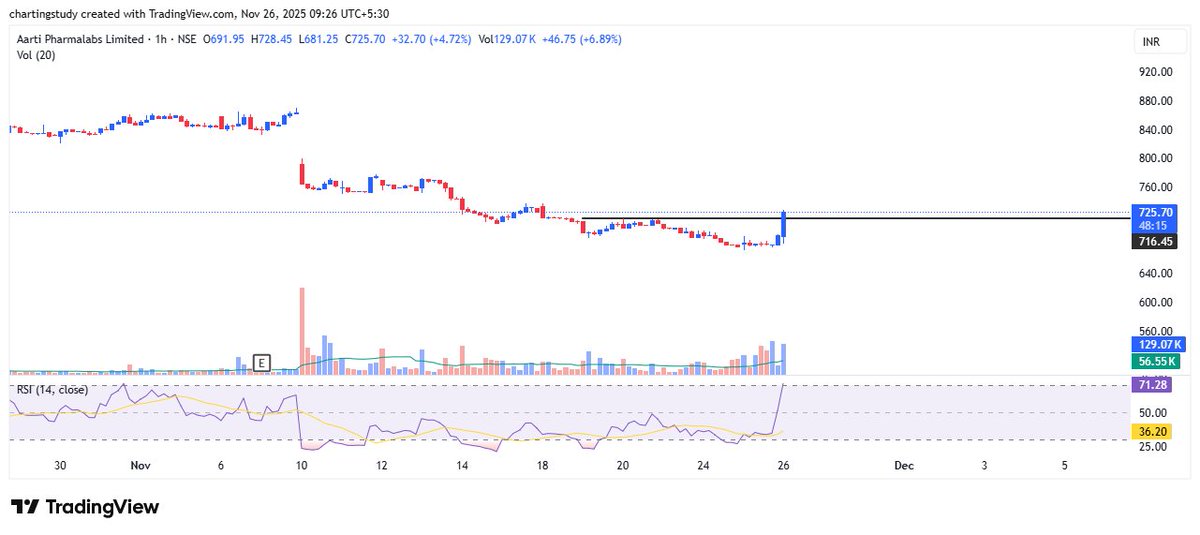Viewport: 1200px width, 535px height.
Task: Click the Nov date axis label
Action: click(x=139, y=466)
